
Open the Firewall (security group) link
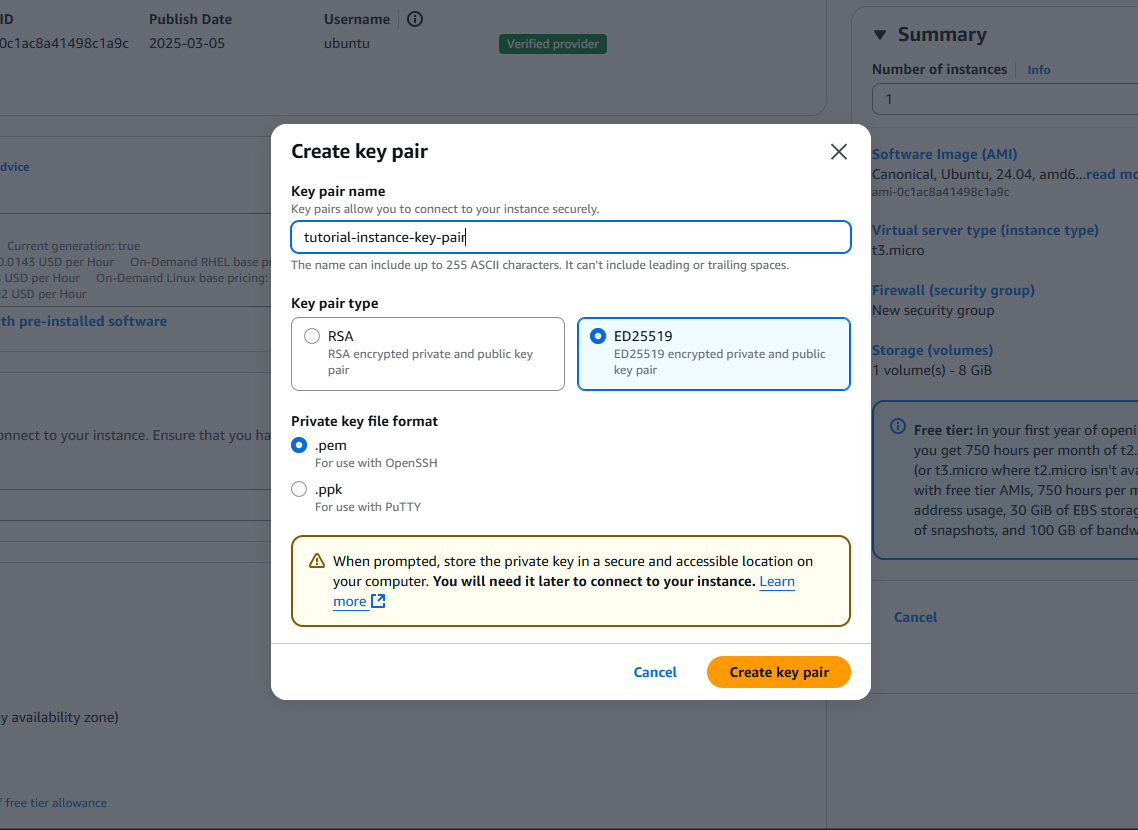[x=953, y=290]
